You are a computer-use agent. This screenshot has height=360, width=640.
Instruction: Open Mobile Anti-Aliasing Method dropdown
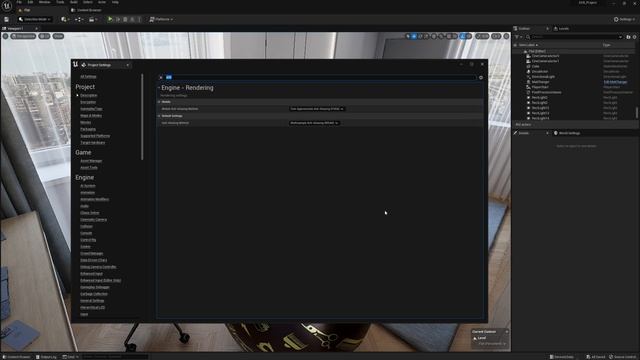tap(317, 109)
